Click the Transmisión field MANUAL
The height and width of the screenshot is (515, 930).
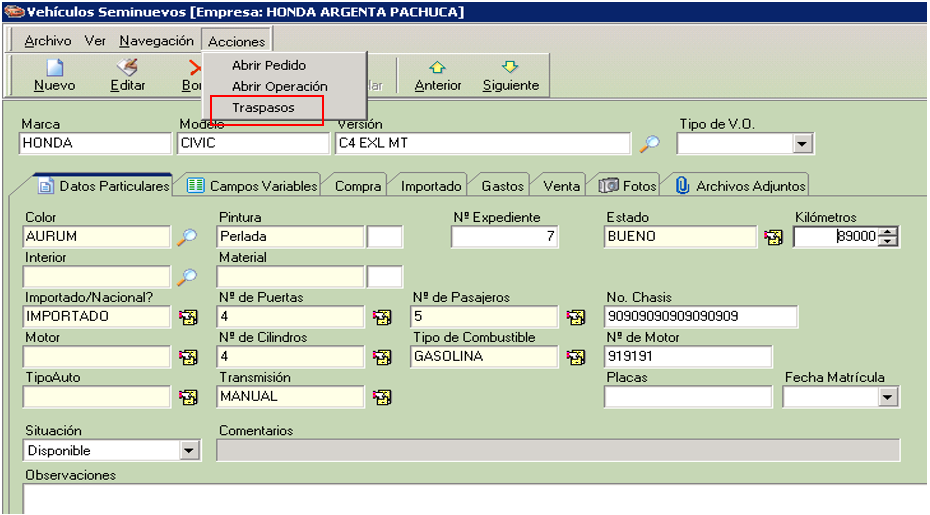(x=290, y=397)
